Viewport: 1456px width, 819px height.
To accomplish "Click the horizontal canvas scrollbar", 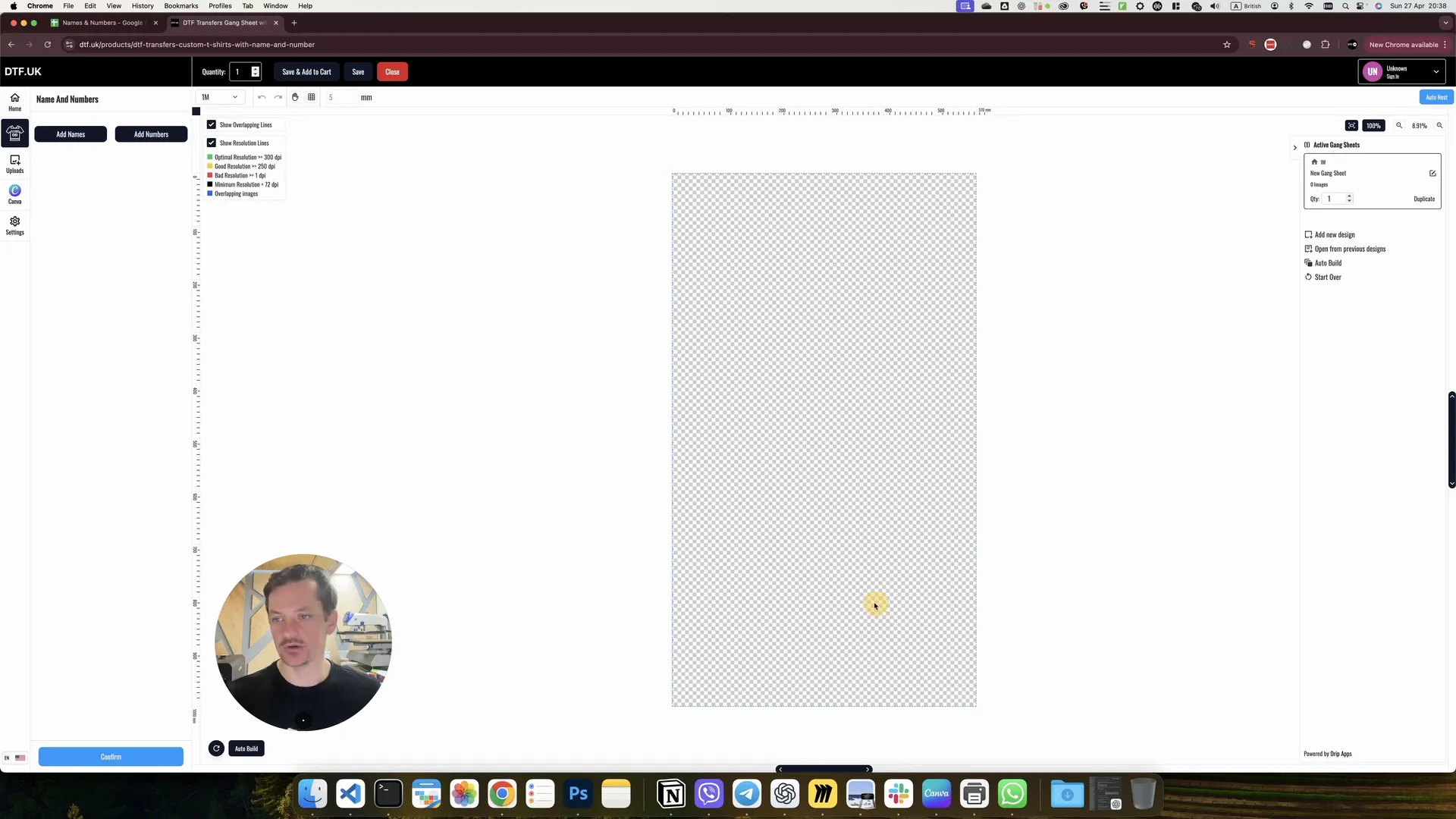I will [824, 770].
